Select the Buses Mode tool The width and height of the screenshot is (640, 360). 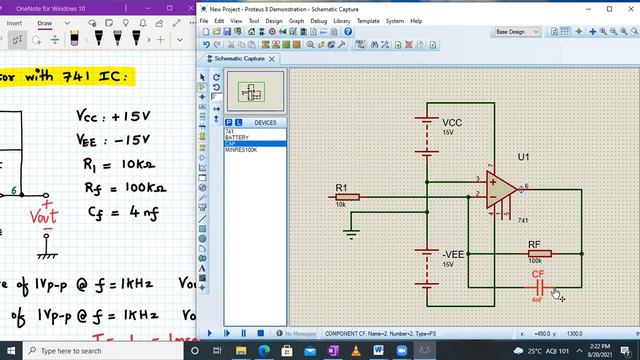click(202, 127)
